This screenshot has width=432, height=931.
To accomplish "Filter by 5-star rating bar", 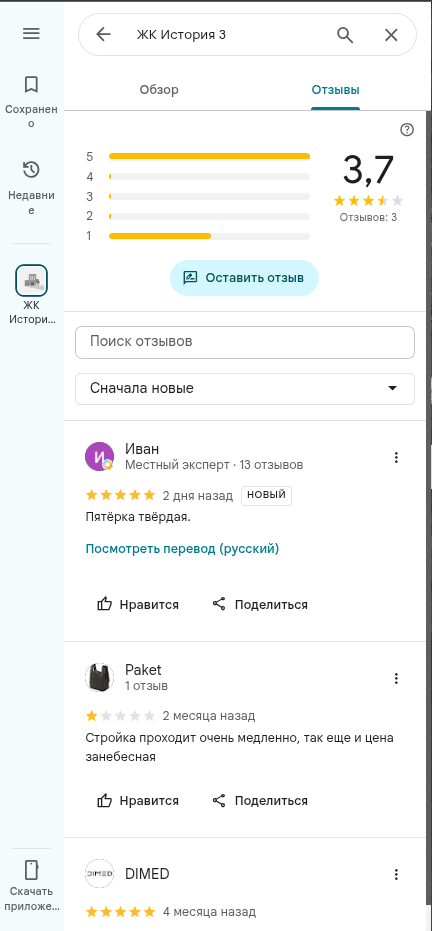I will 209,157.
